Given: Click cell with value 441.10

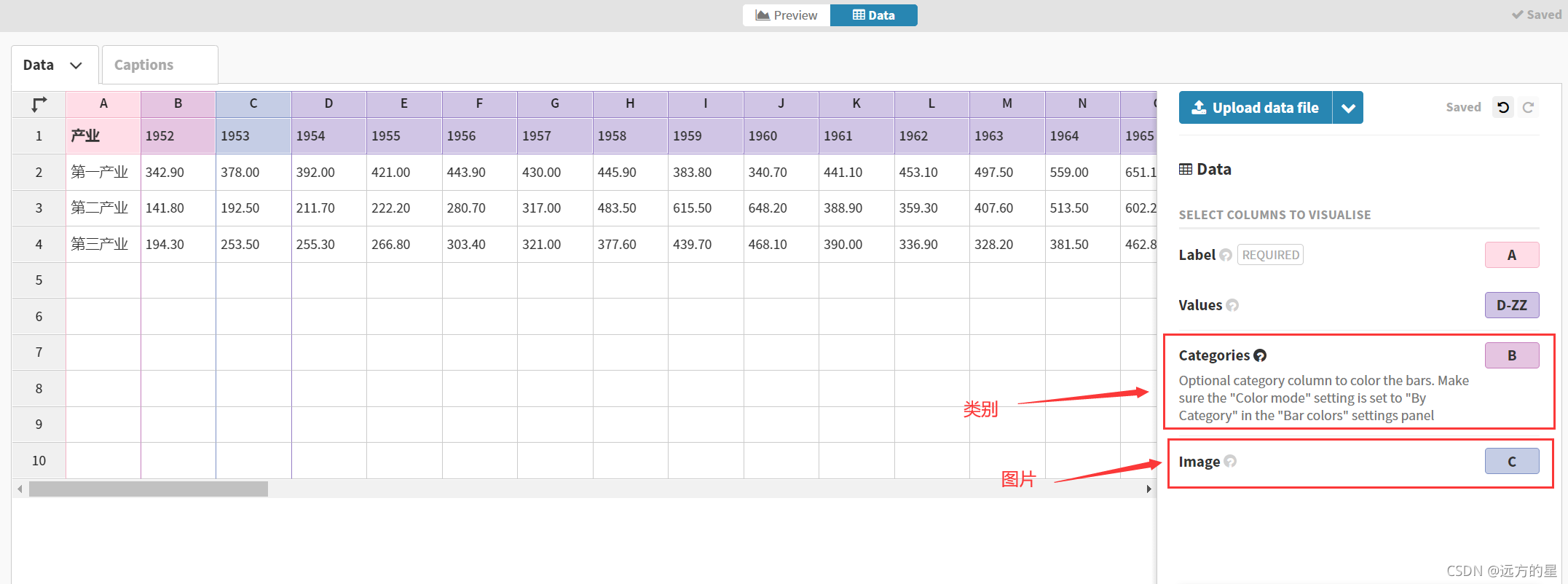Looking at the screenshot, I should pos(856,173).
